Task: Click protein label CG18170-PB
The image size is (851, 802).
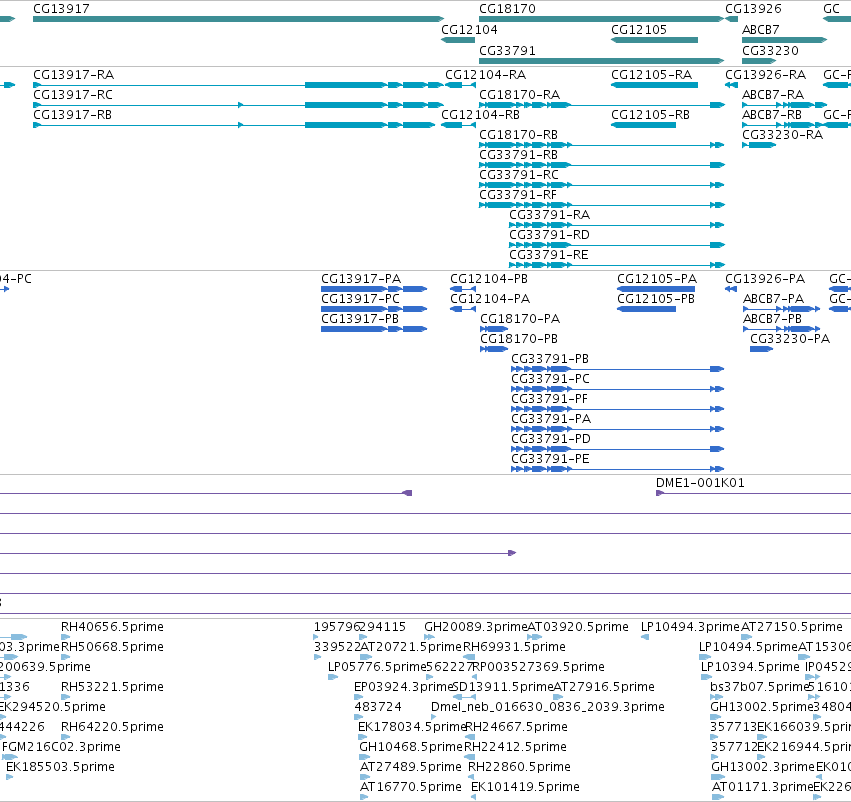Action: 519,339
